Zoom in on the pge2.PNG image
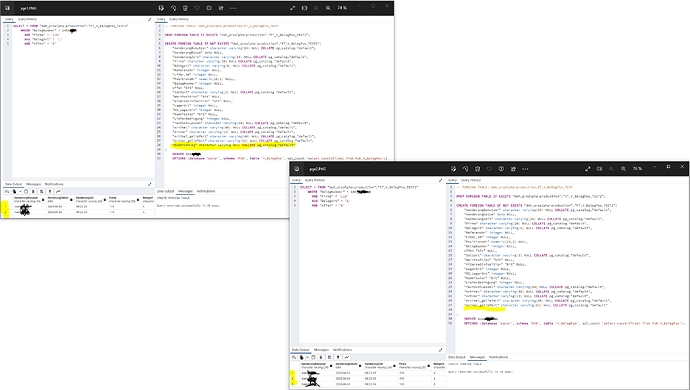The image size is (690, 390). click(624, 169)
